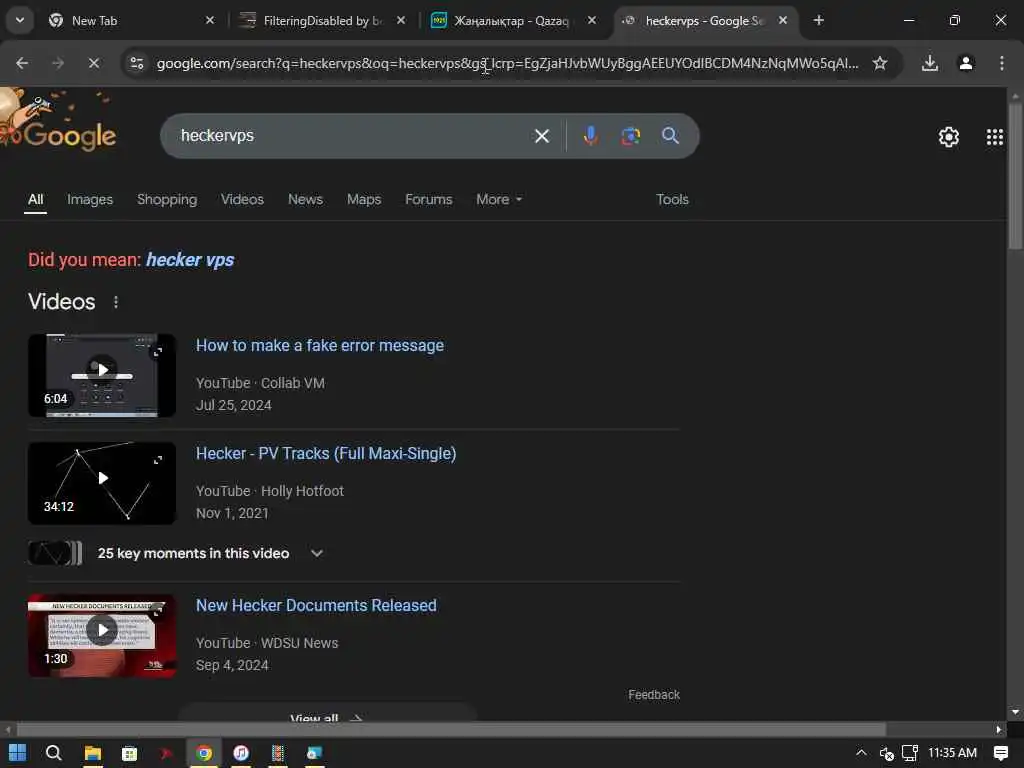Play the 34:12 video thumbnail

(x=102, y=483)
